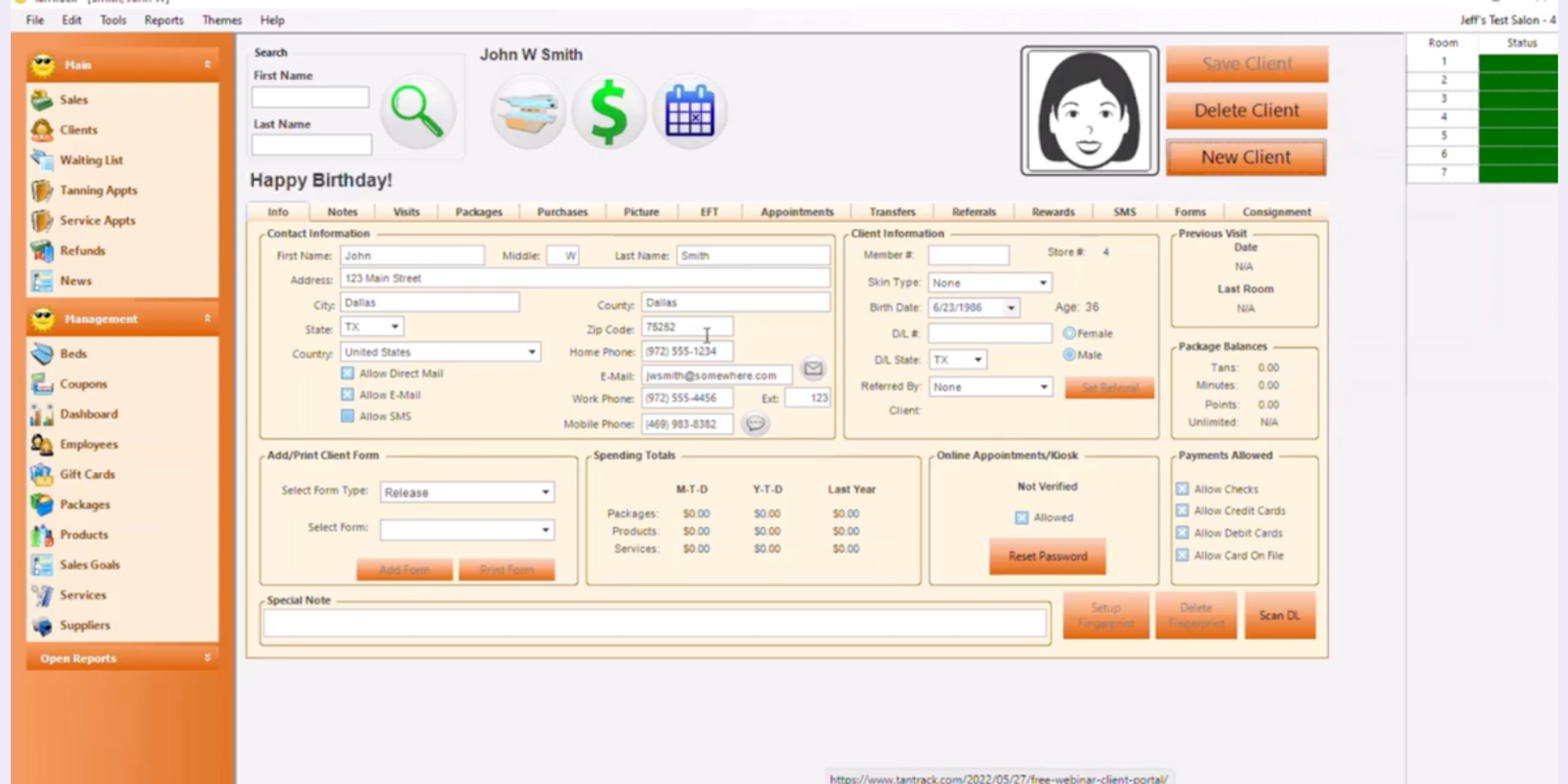Click the envelope icon next to E-Mail
The image size is (1568, 784).
tap(813, 368)
